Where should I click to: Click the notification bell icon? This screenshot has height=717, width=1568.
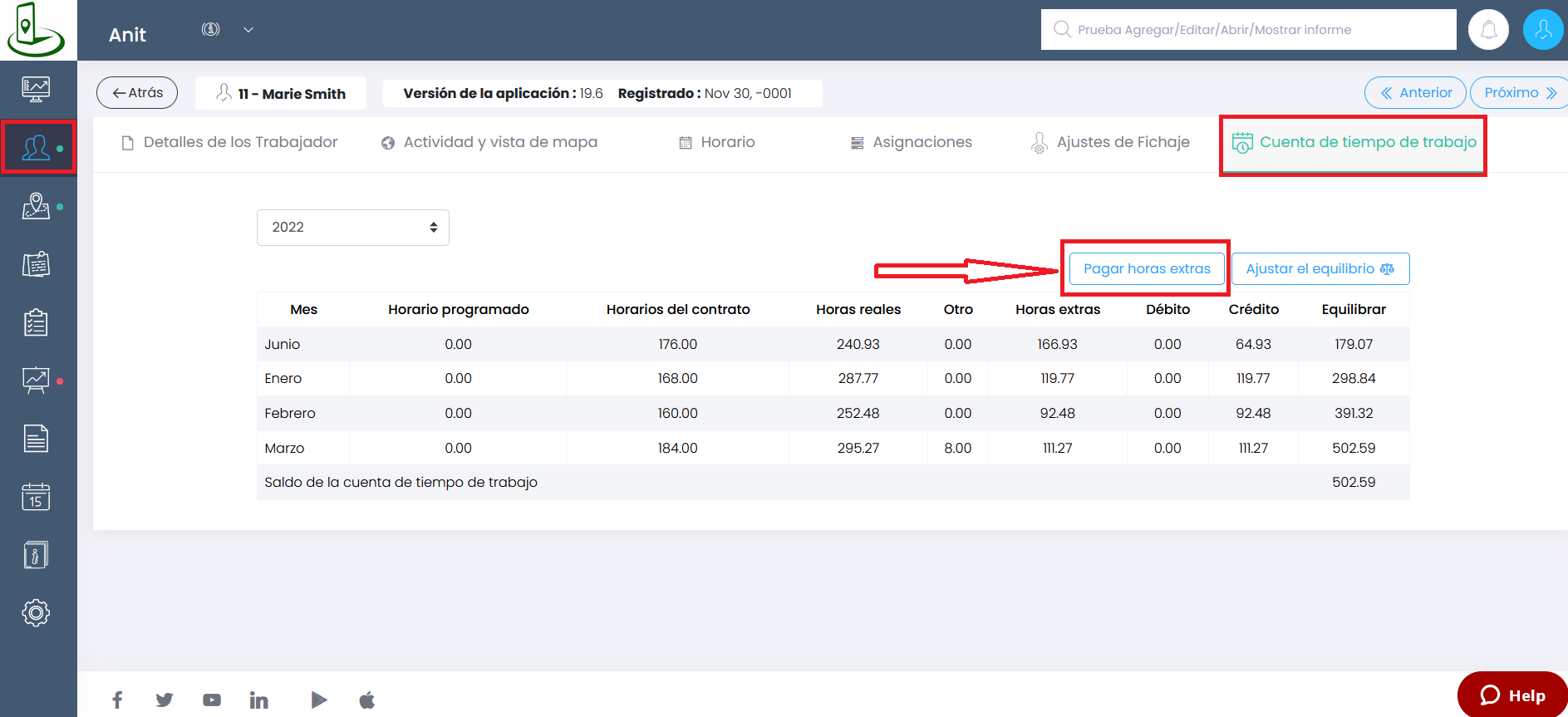(1488, 30)
